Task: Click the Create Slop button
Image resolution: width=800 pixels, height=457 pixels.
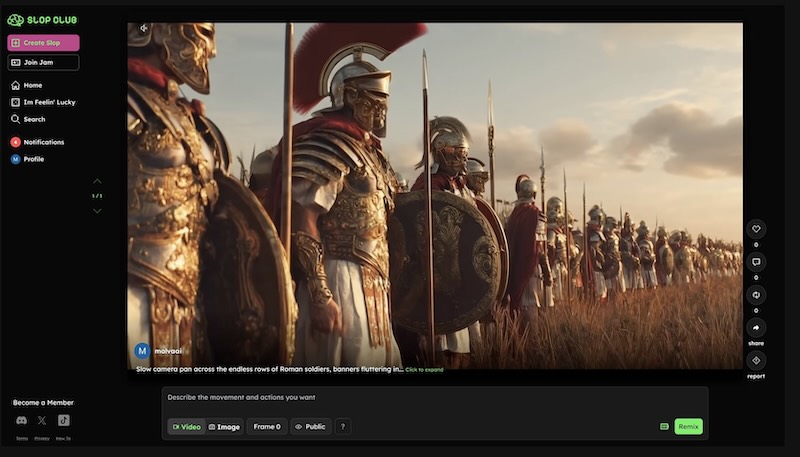Action: [x=43, y=43]
